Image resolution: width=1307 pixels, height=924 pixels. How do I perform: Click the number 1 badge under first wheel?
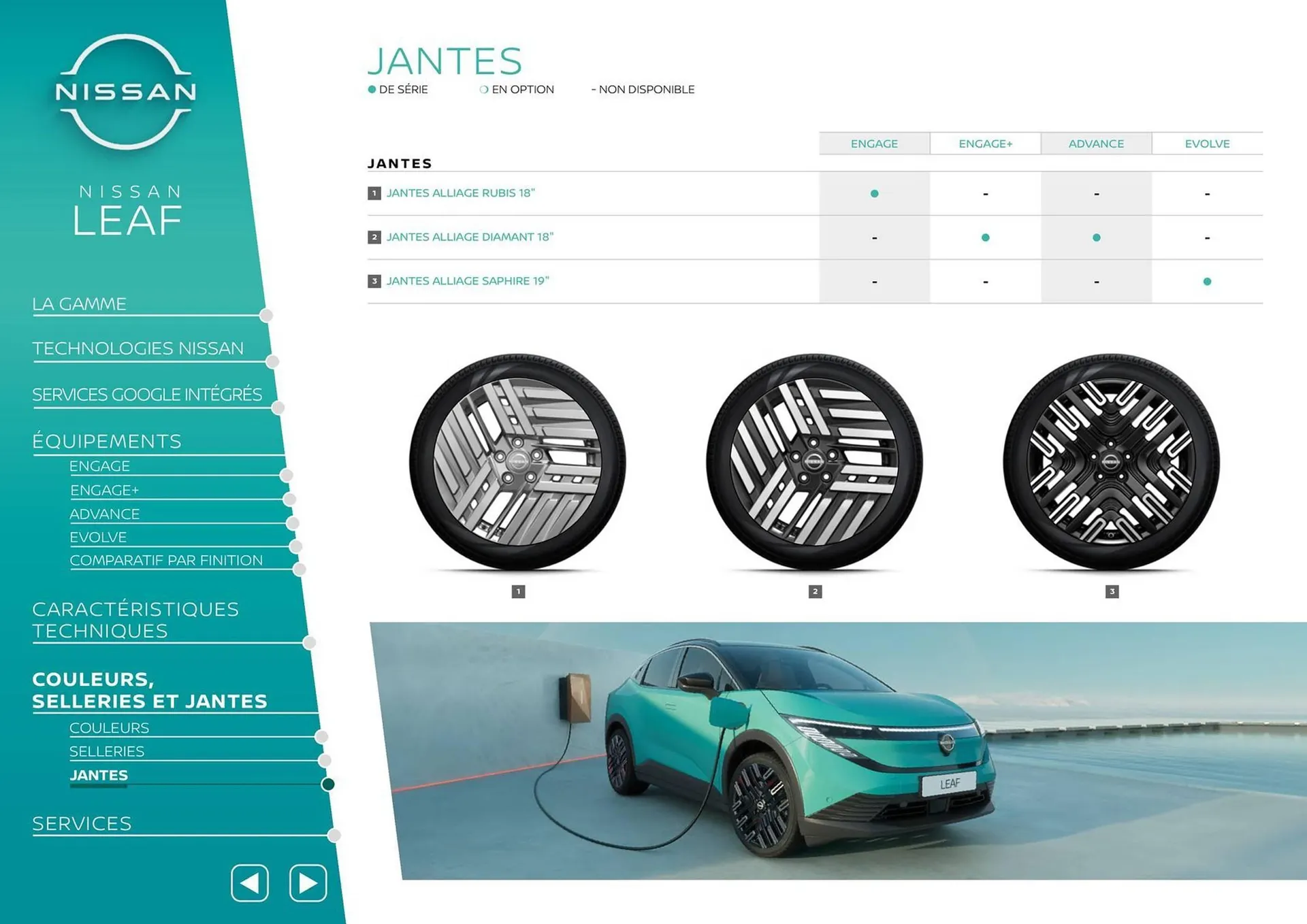[518, 591]
